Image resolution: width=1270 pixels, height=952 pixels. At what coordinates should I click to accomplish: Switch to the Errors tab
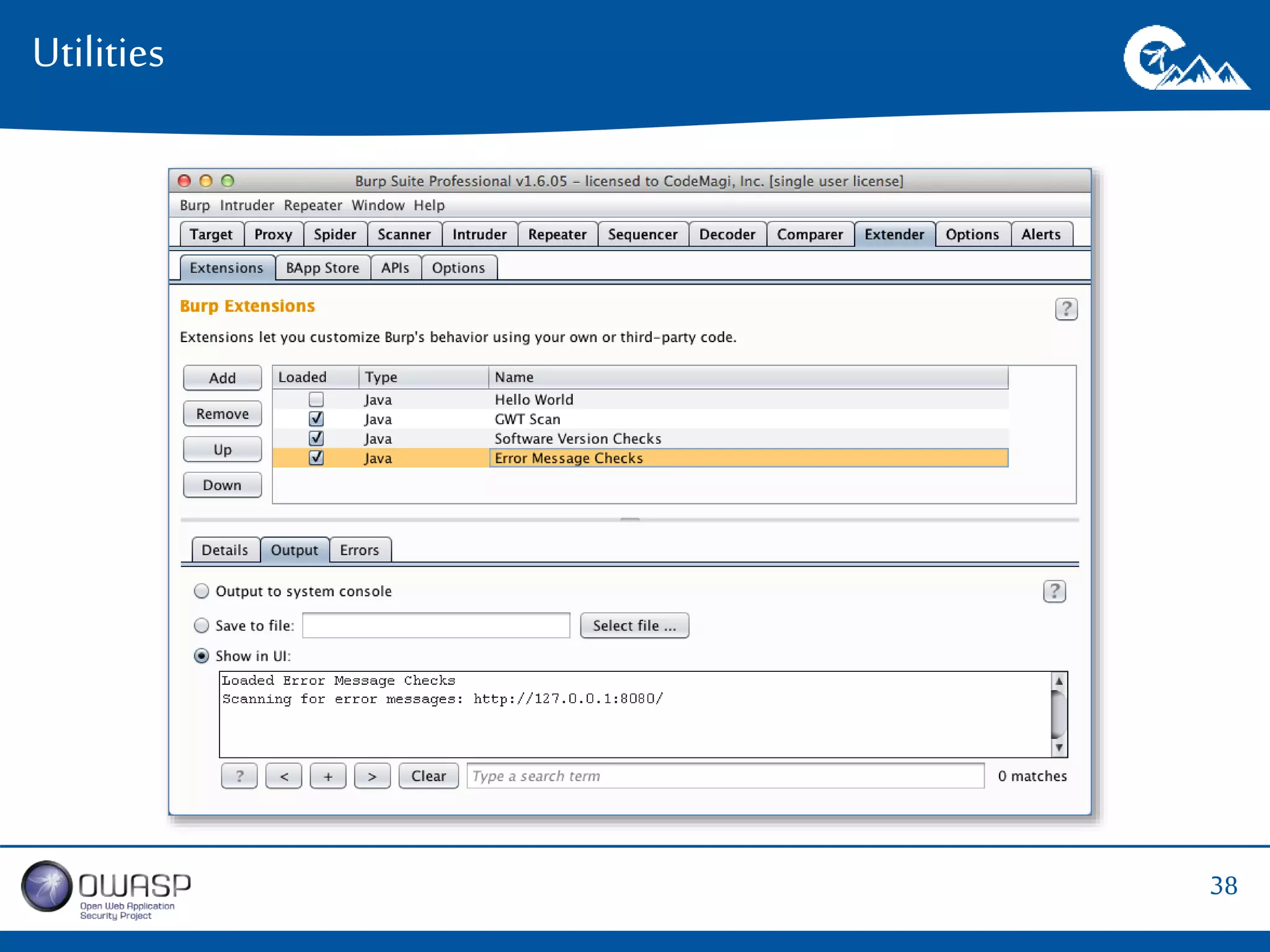[359, 550]
